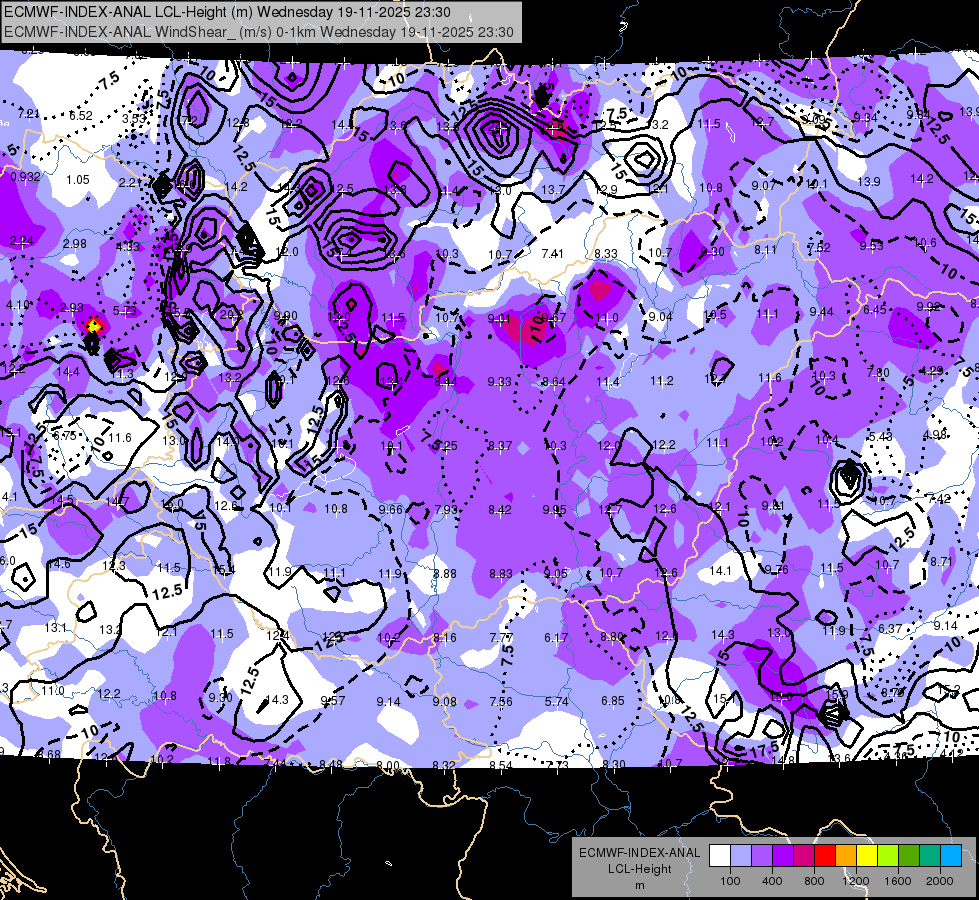Screen dimensions: 979x900
Task: Click the legend tick value '800'
Action: (814, 881)
